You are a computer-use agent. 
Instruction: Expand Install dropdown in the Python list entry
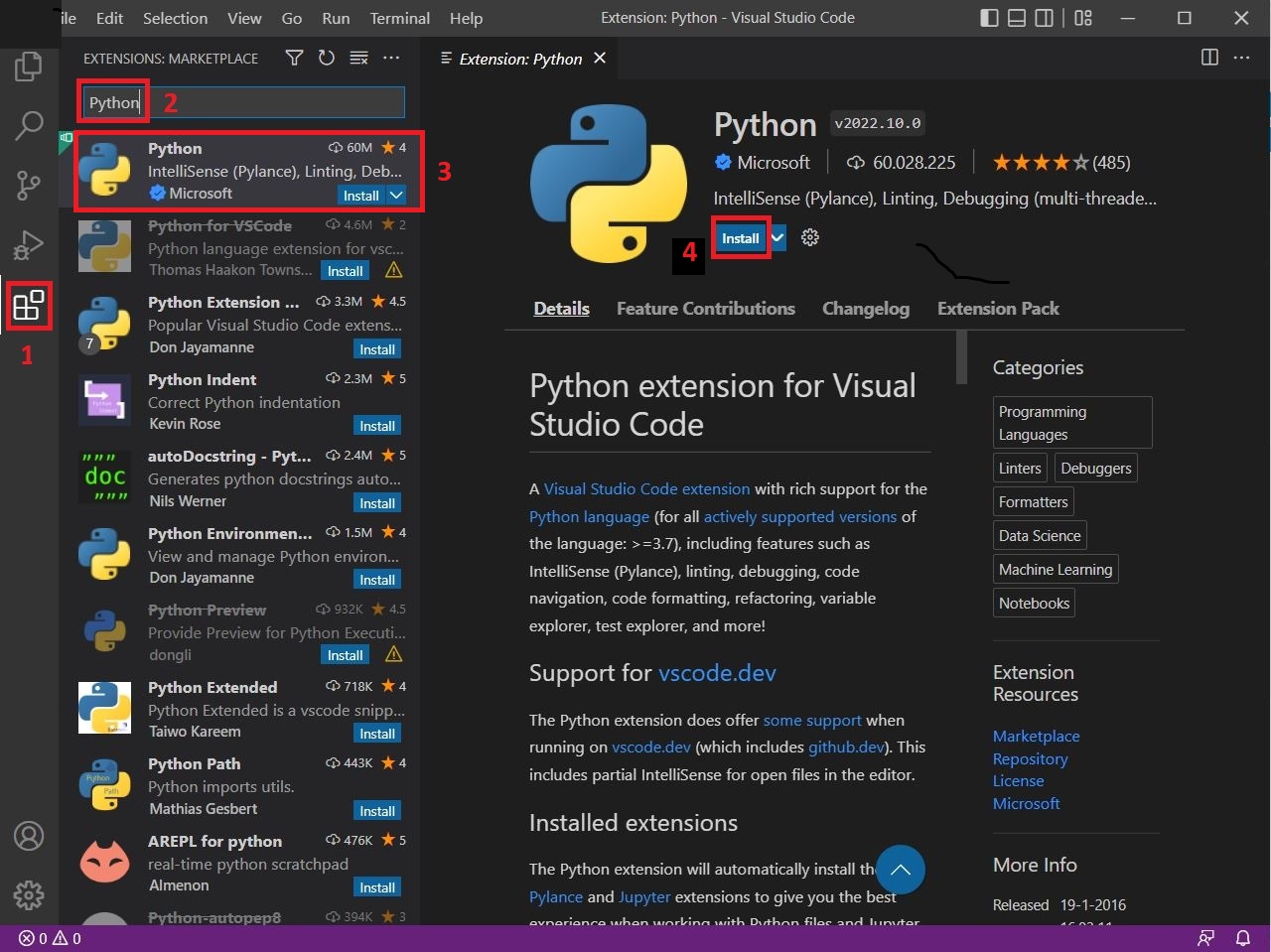click(x=396, y=196)
